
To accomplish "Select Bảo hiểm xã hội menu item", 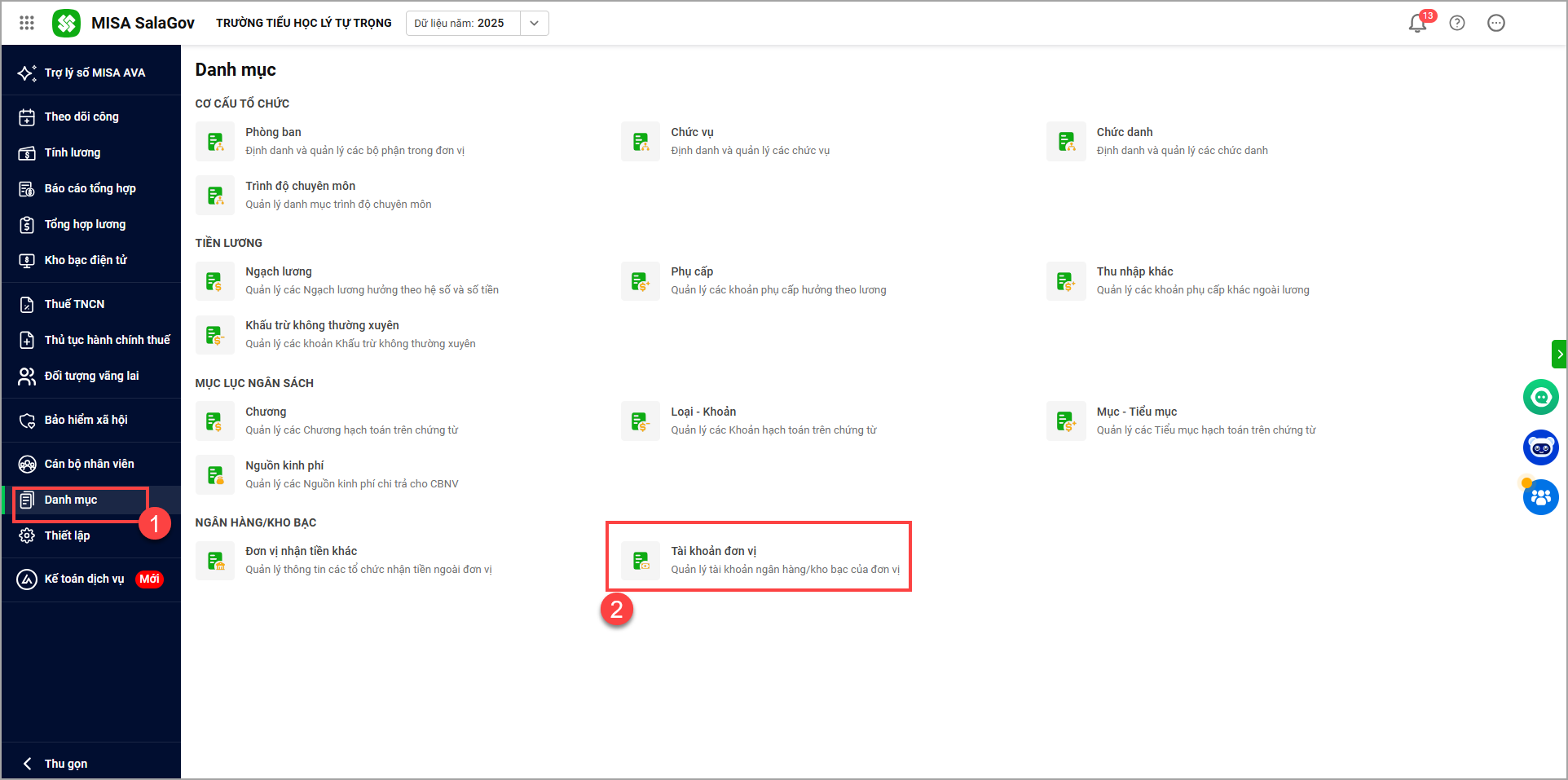I will click(86, 420).
